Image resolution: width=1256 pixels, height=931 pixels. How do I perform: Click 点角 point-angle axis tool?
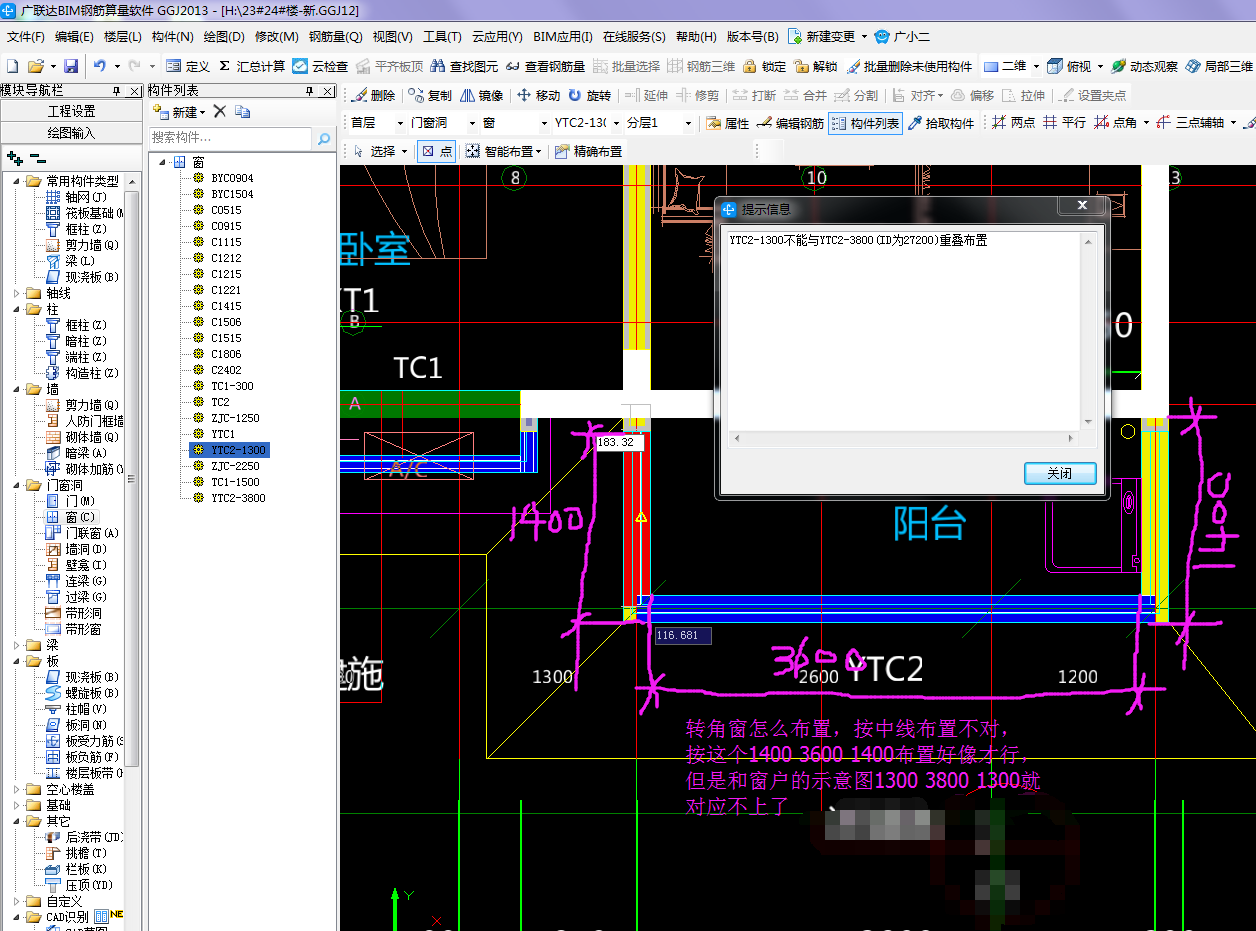(x=1114, y=123)
